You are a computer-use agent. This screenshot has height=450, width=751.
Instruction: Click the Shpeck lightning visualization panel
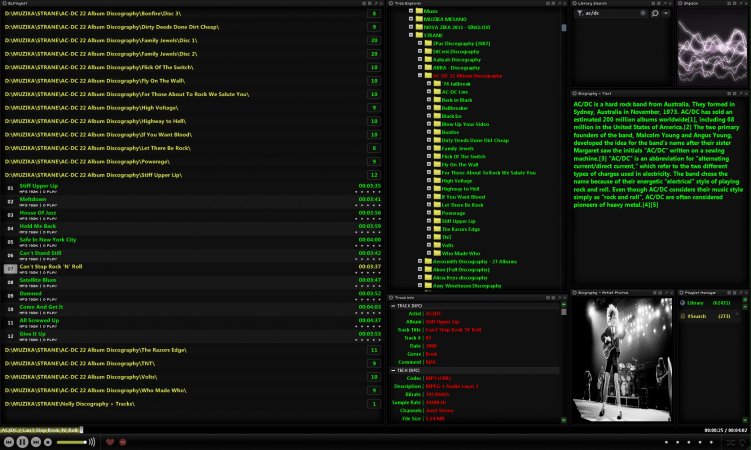(712, 46)
